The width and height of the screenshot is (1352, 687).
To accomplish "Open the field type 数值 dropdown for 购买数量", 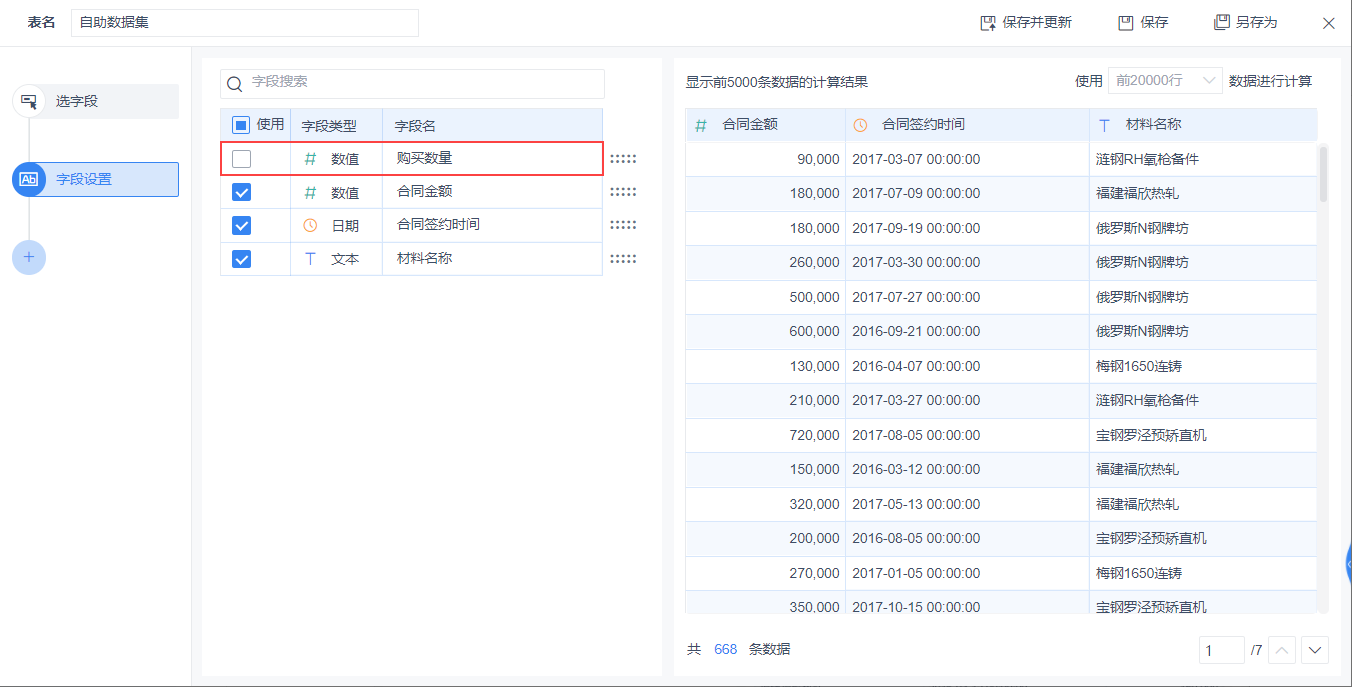I will (x=337, y=158).
